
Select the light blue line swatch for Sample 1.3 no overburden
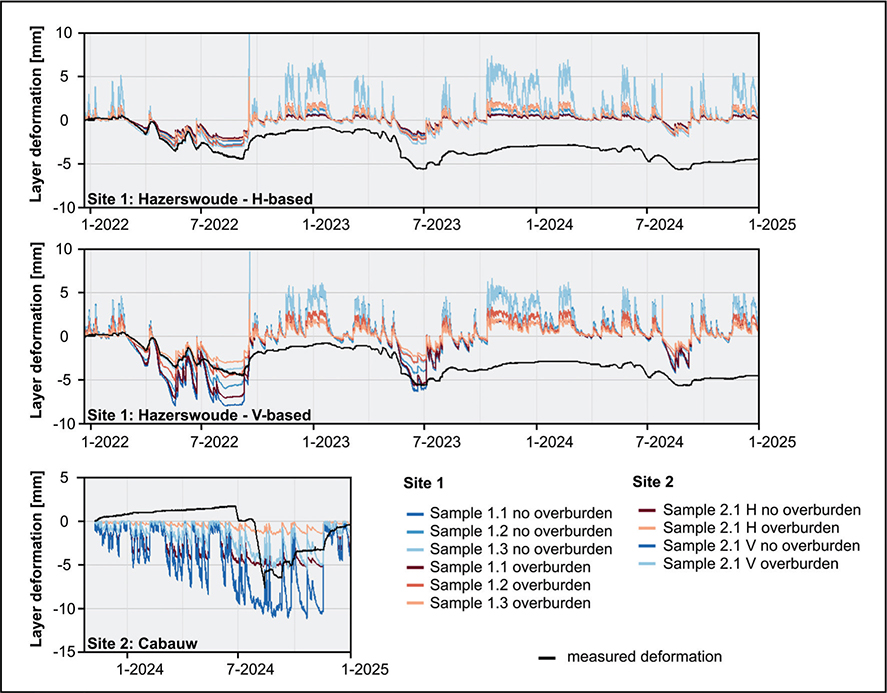coord(415,550)
